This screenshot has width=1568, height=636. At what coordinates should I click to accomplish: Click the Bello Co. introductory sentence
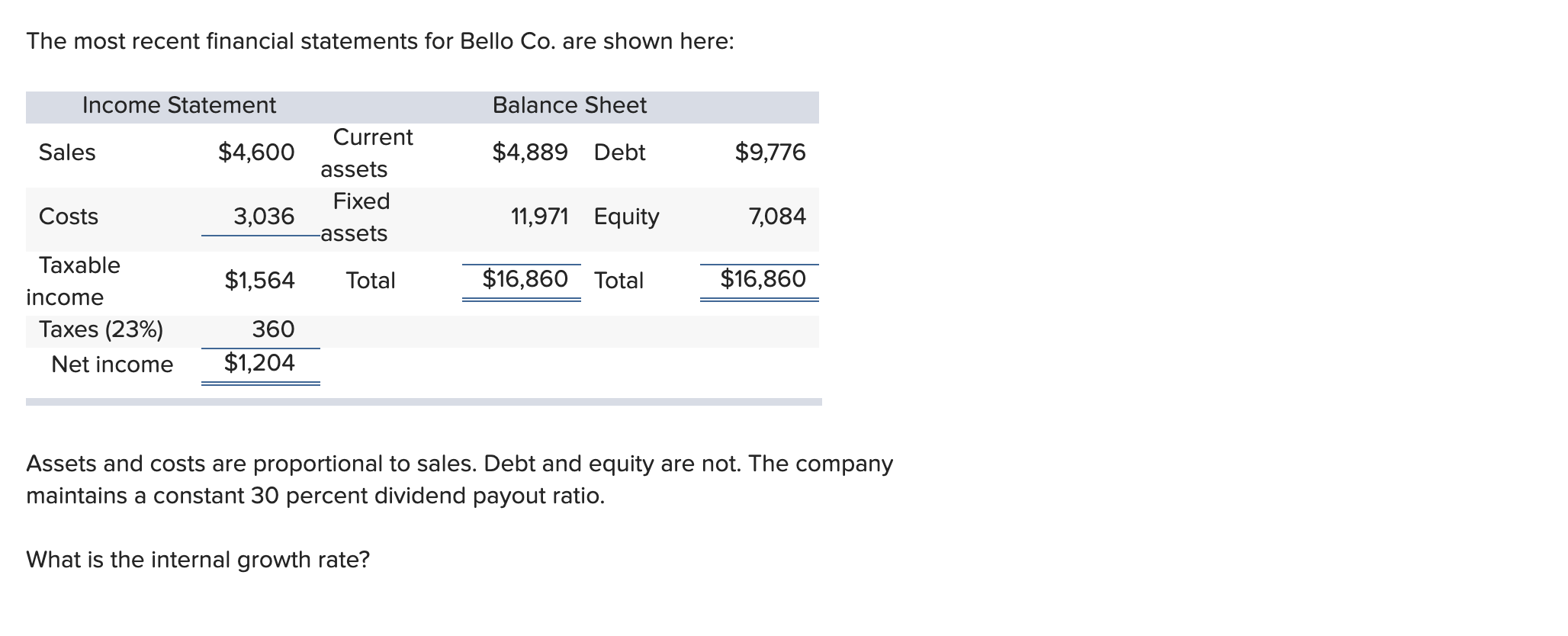coord(380,41)
